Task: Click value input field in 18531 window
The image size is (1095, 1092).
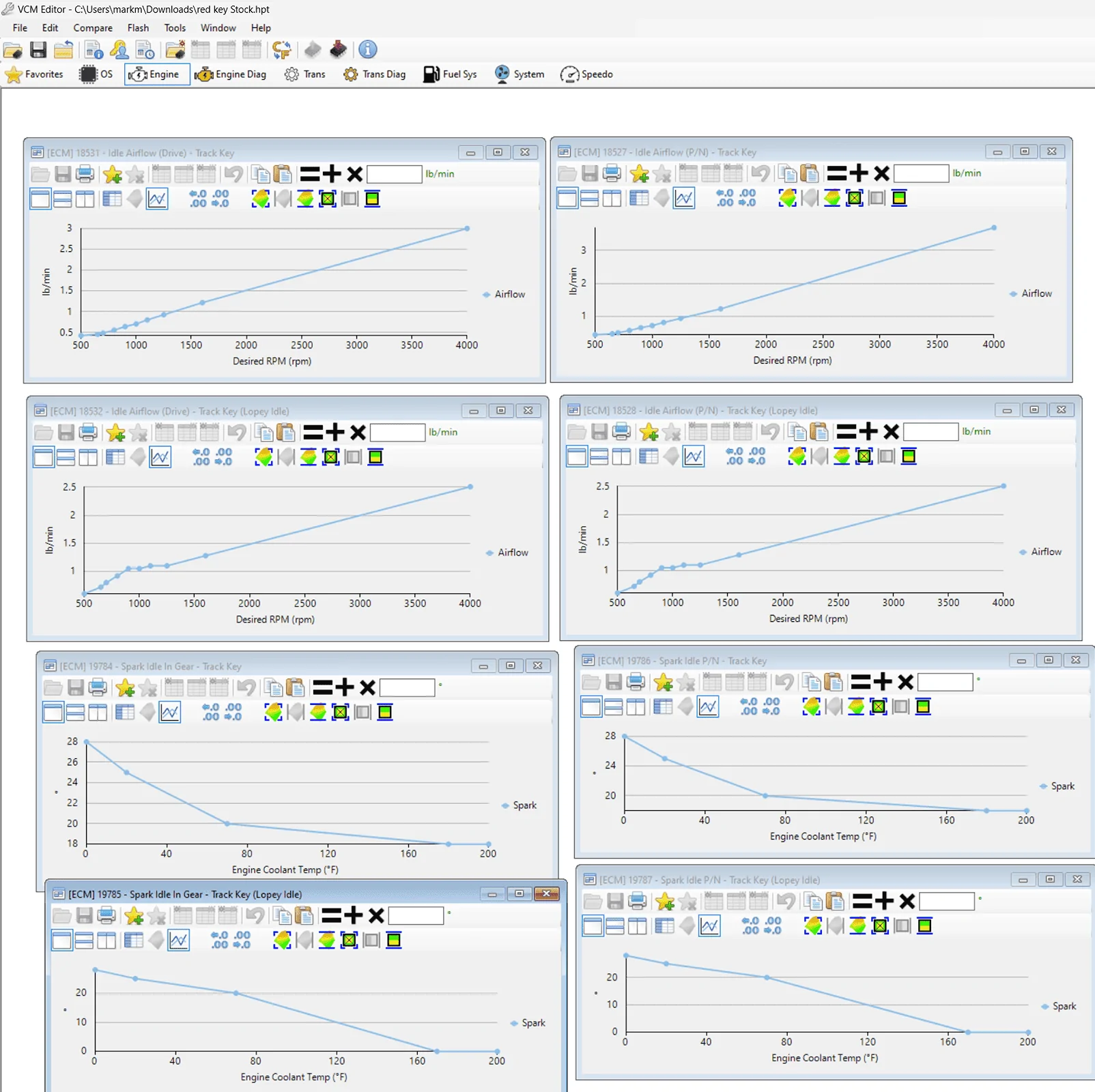Action: 394,174
